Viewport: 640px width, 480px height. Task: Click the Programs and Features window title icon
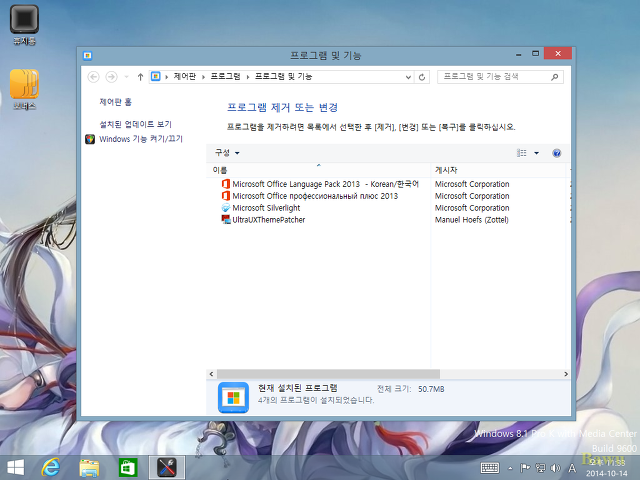pyautogui.click(x=87, y=56)
